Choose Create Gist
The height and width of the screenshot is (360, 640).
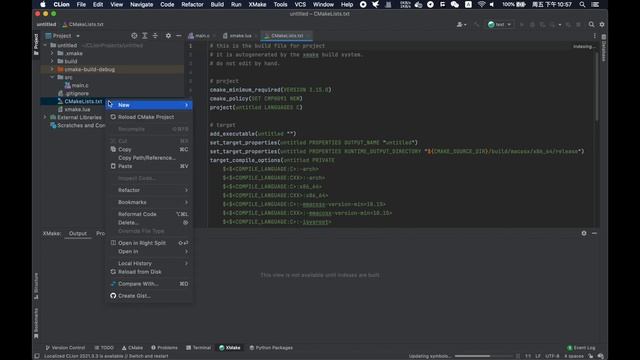pos(149,296)
